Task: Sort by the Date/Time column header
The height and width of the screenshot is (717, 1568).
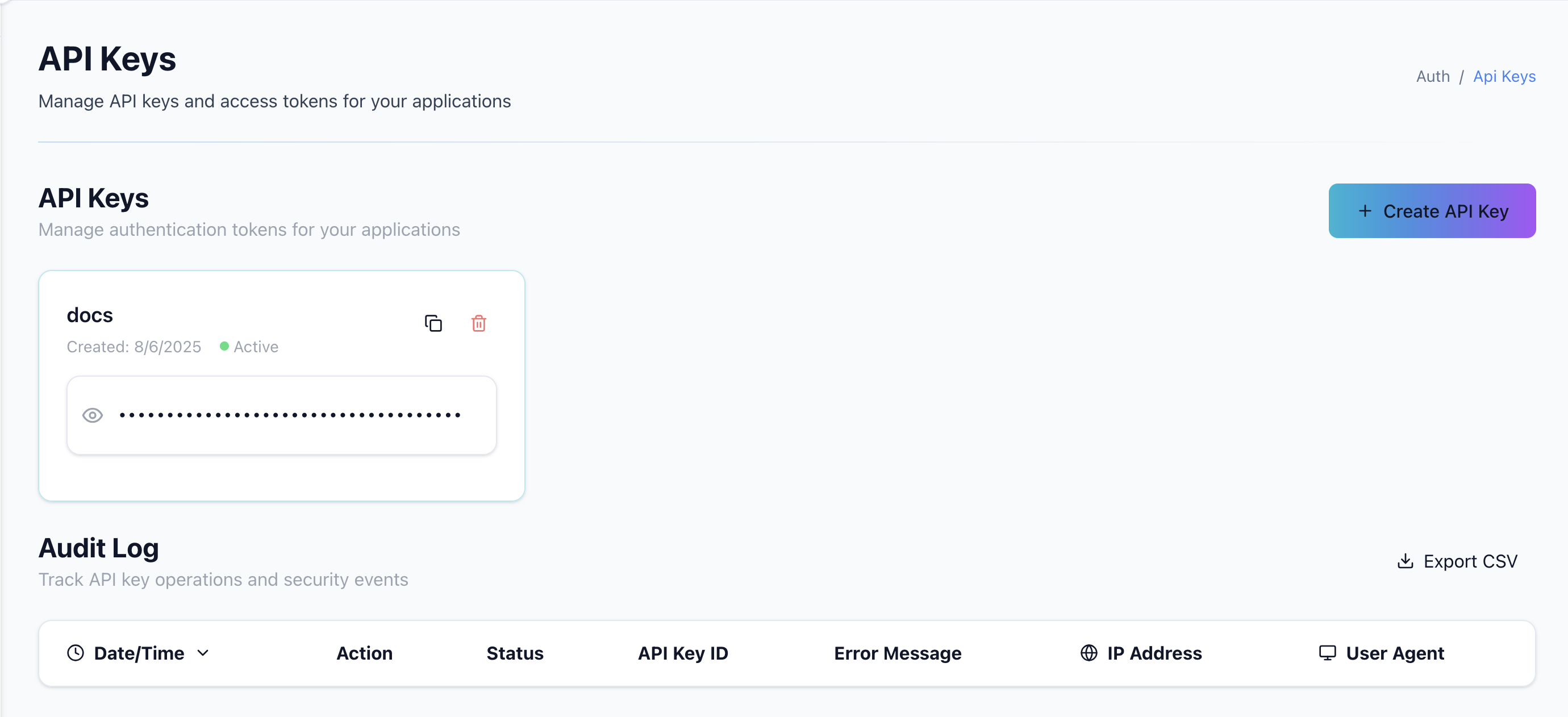Action: pos(139,653)
